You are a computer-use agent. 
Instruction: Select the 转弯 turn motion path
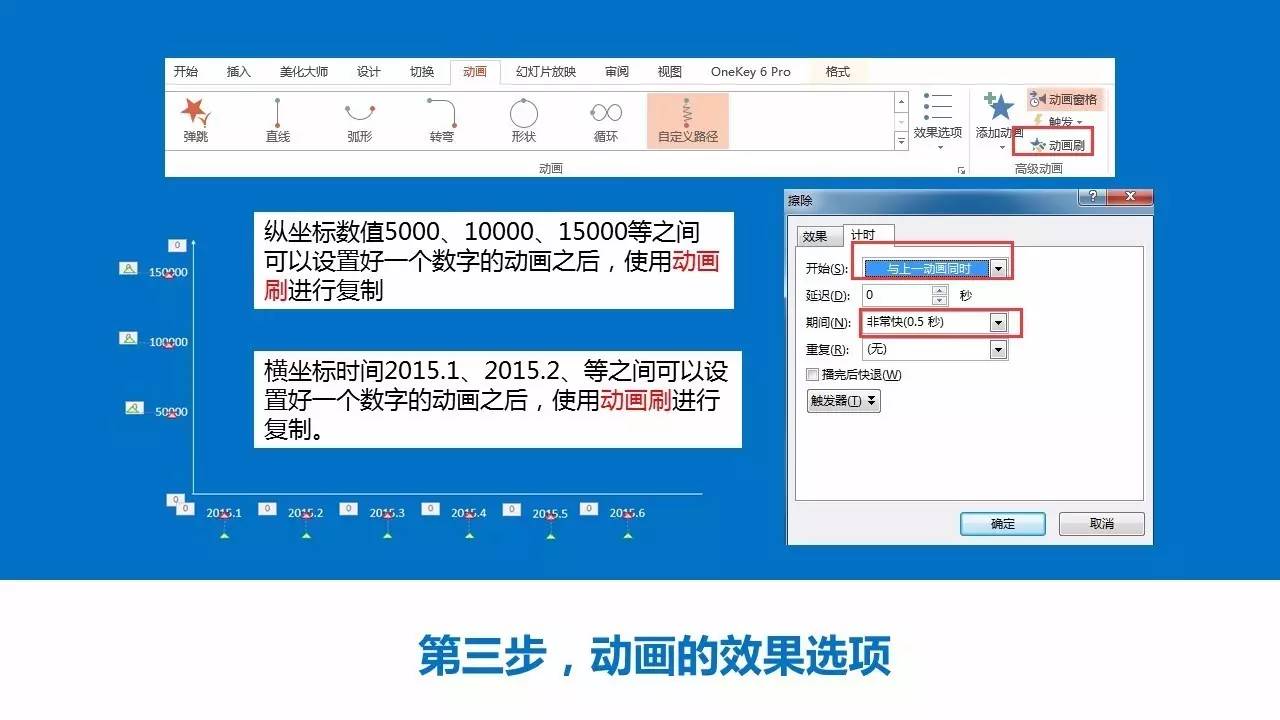pos(441,120)
